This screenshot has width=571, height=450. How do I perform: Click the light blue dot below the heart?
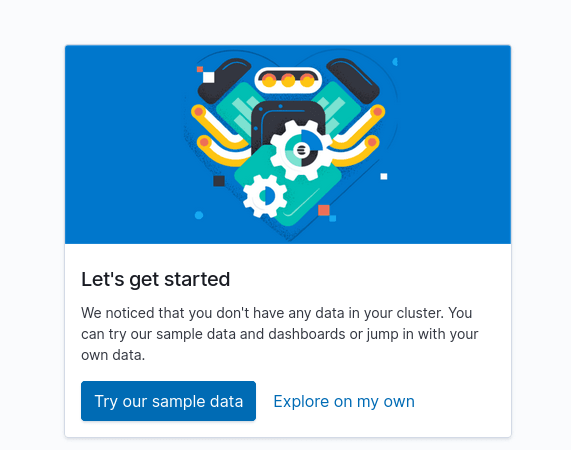199,215
